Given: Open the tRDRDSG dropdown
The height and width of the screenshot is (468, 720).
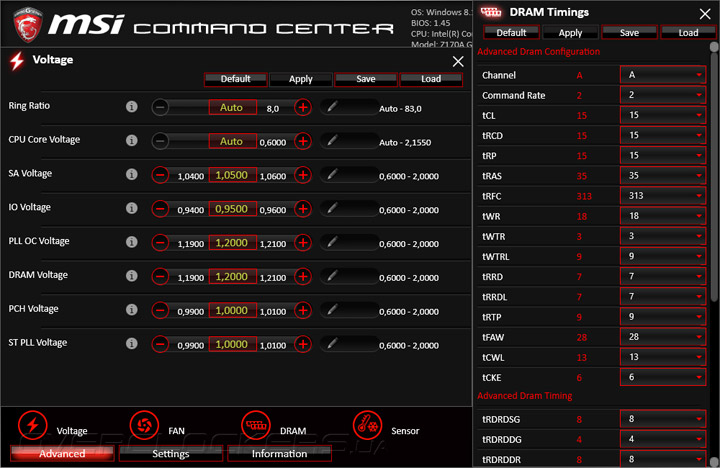Looking at the screenshot, I should pyautogui.click(x=663, y=419).
